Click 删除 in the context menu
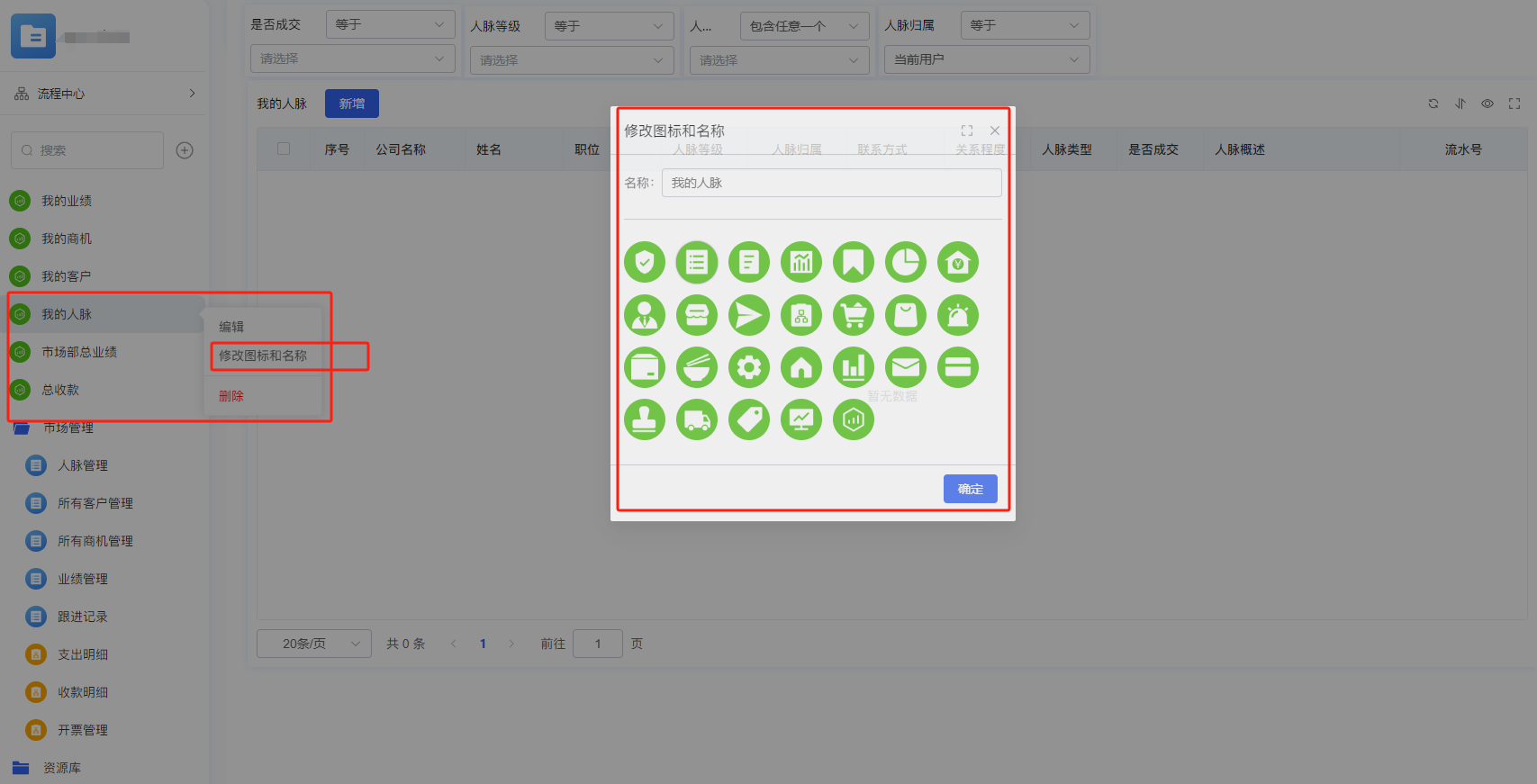1537x784 pixels. pos(231,396)
